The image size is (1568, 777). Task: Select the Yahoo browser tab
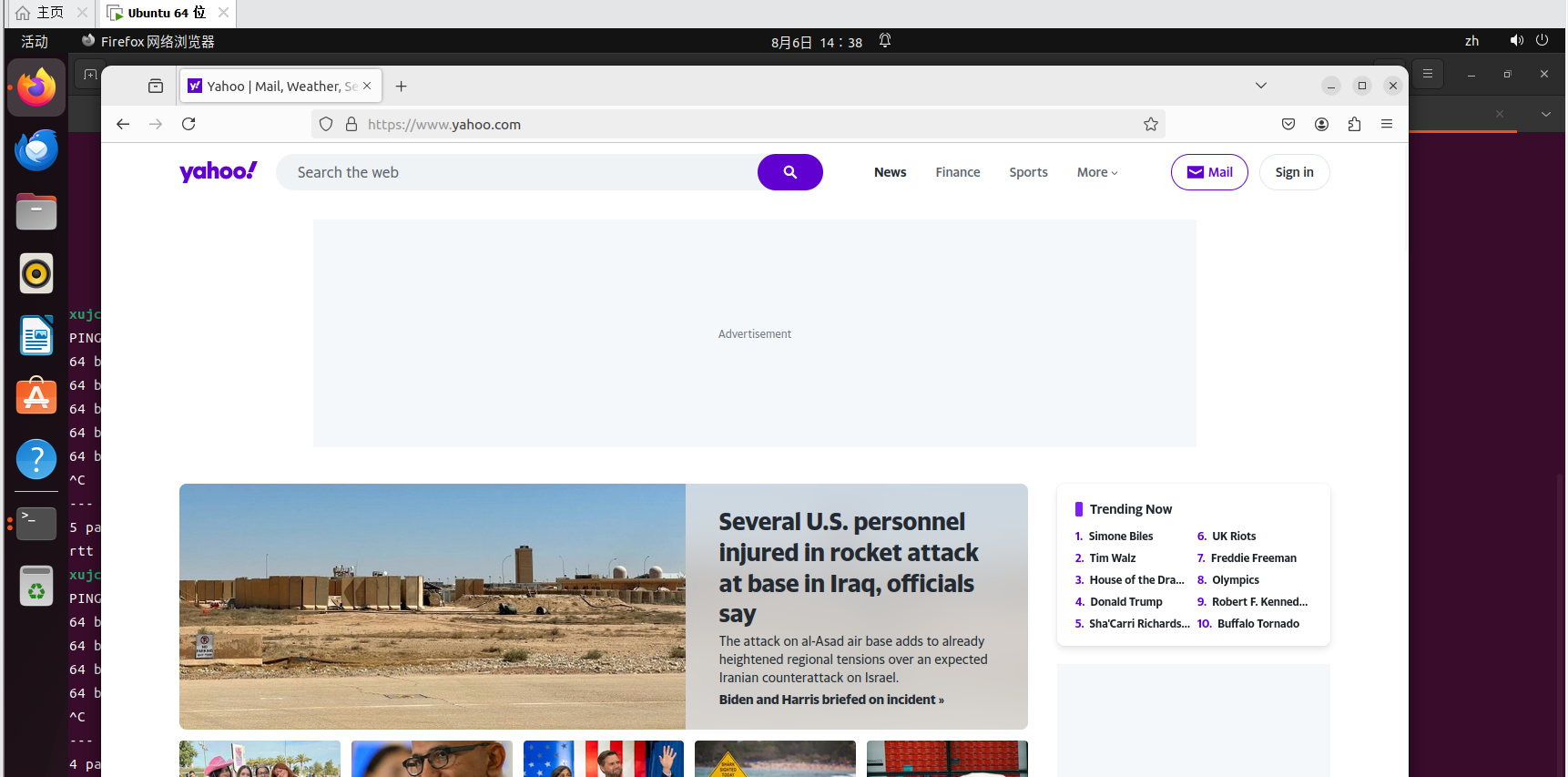(280, 87)
